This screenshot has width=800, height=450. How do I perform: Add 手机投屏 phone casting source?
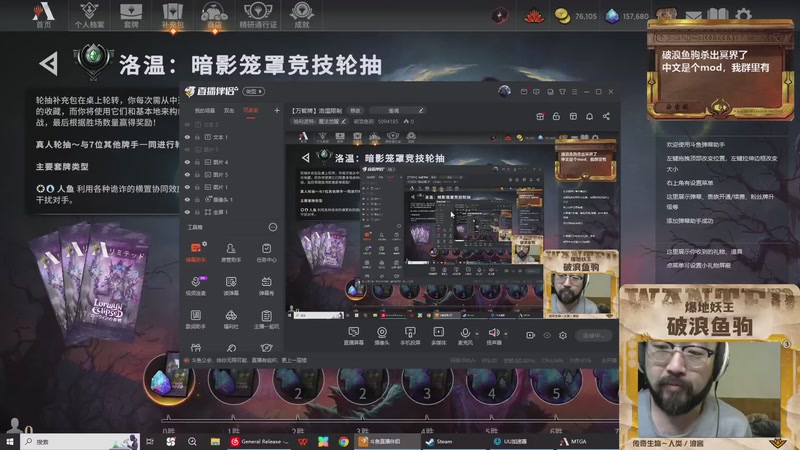(410, 336)
